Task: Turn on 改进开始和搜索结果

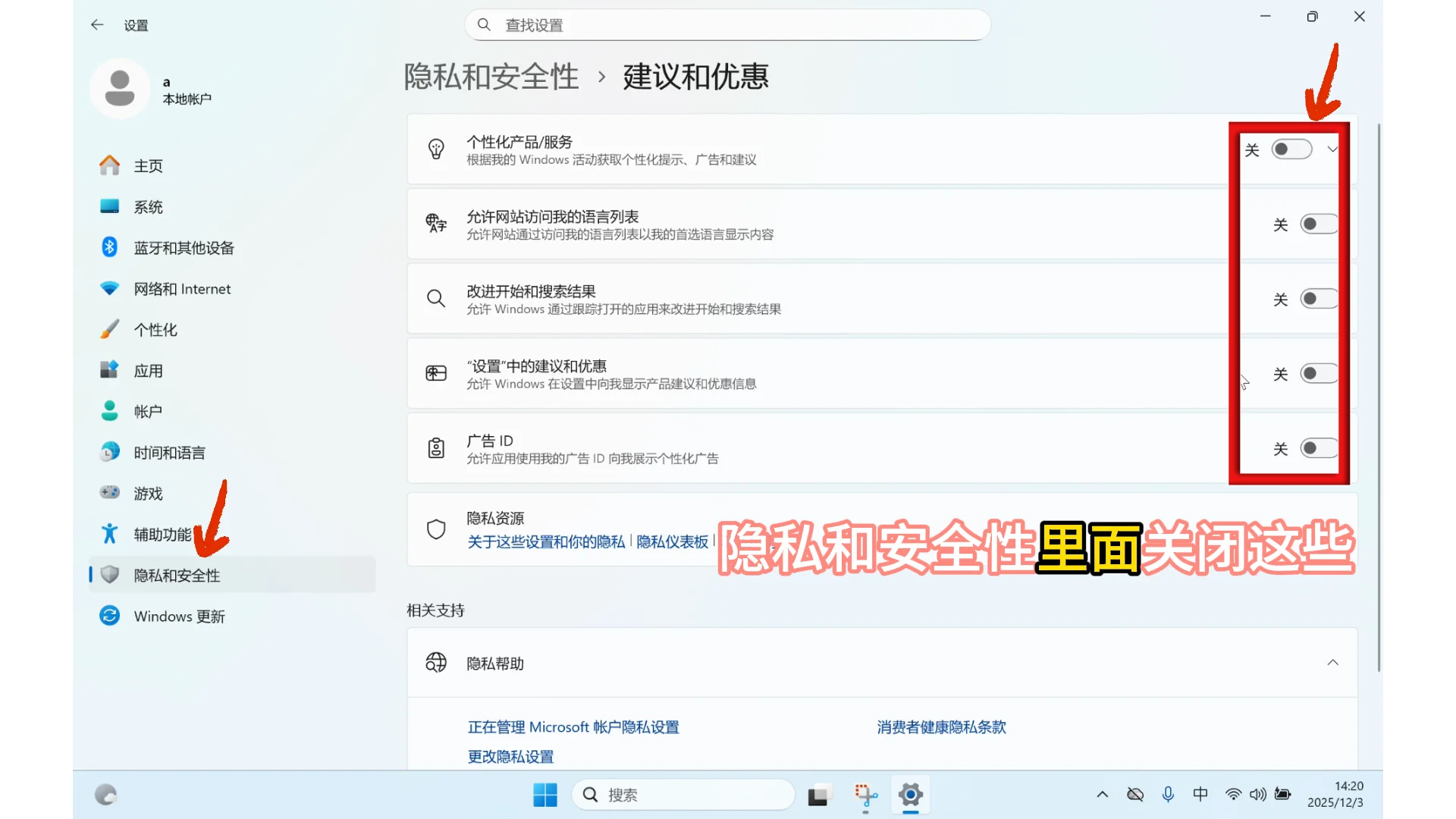Action: [x=1319, y=298]
